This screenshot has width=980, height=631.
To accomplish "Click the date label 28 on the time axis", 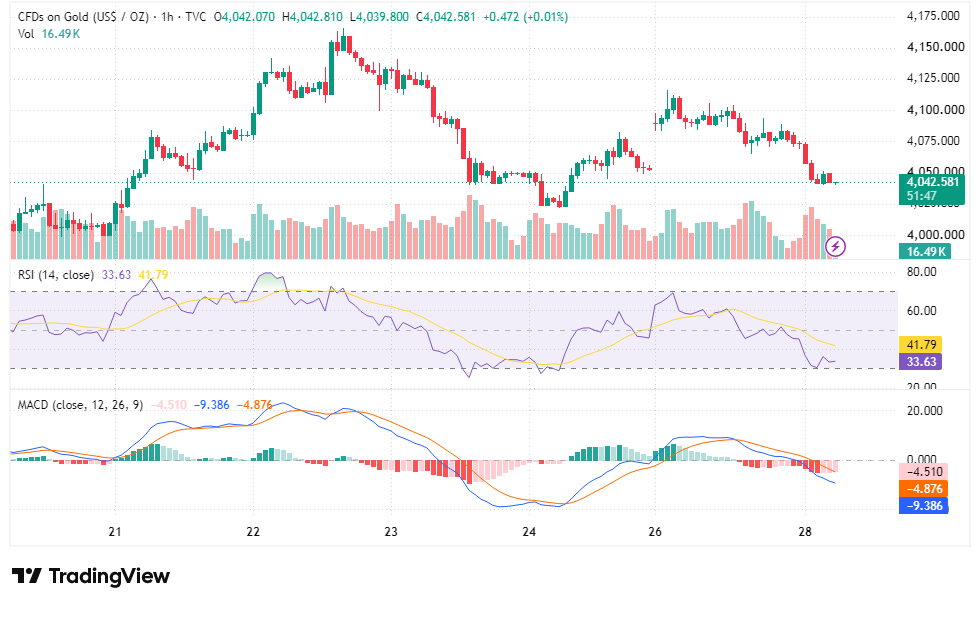I will [805, 532].
